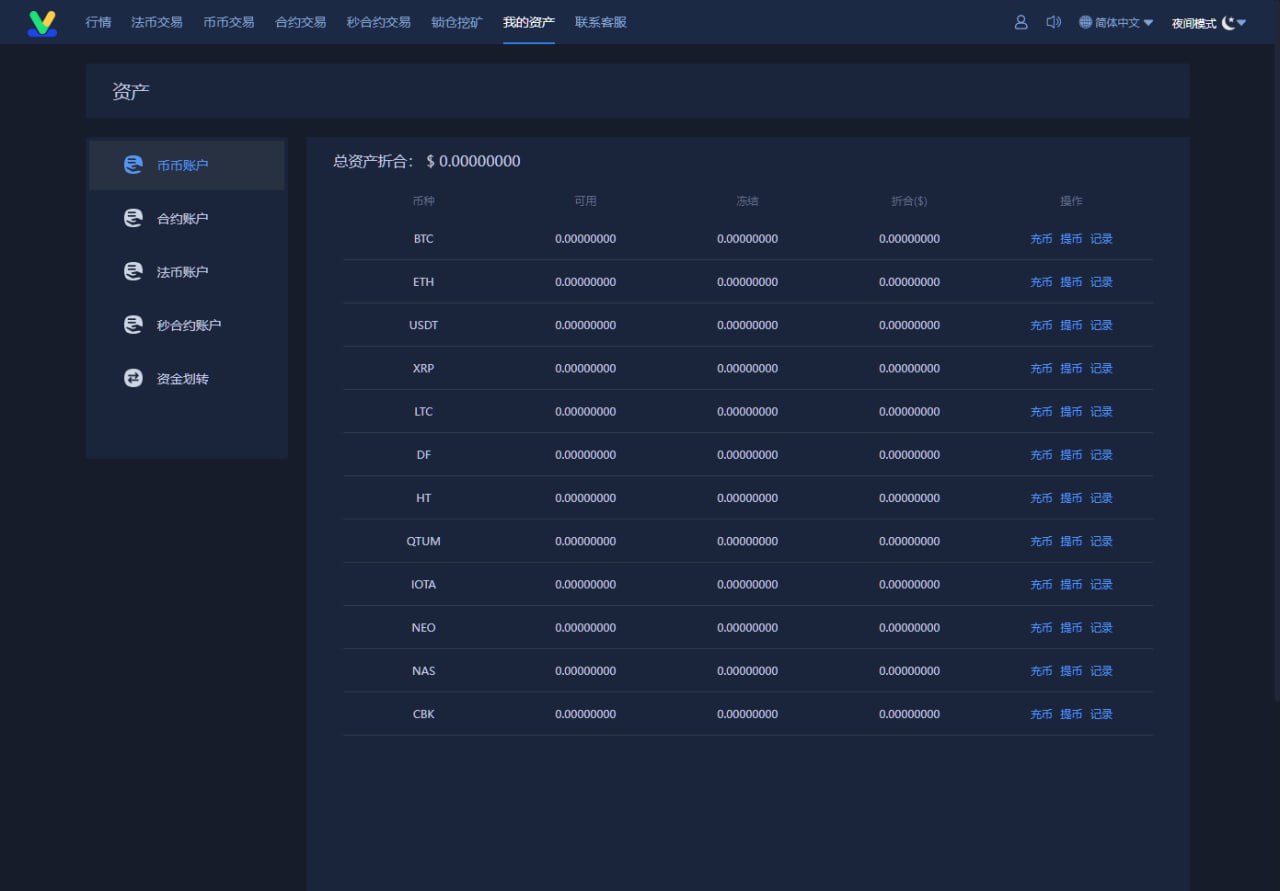Viewport: 1280px width, 891px height.
Task: Click the 总资产折合 total value text
Action: [427, 161]
